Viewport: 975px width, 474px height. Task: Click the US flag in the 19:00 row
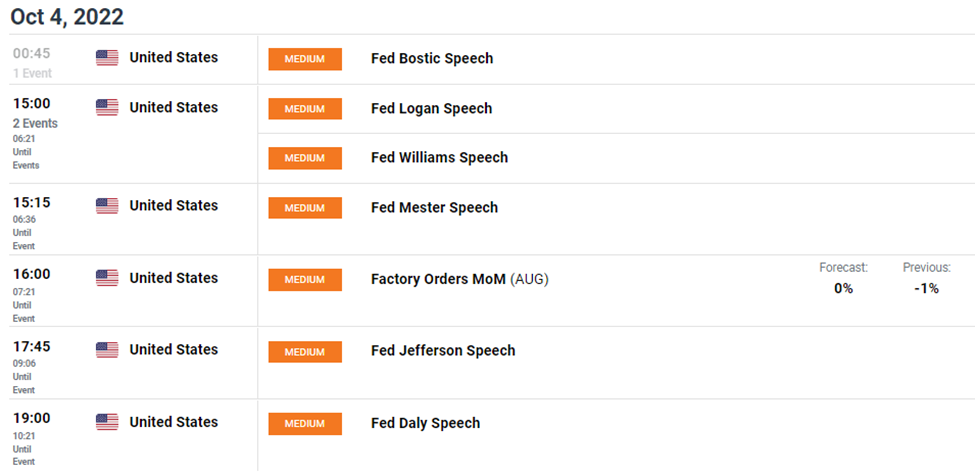(x=107, y=422)
